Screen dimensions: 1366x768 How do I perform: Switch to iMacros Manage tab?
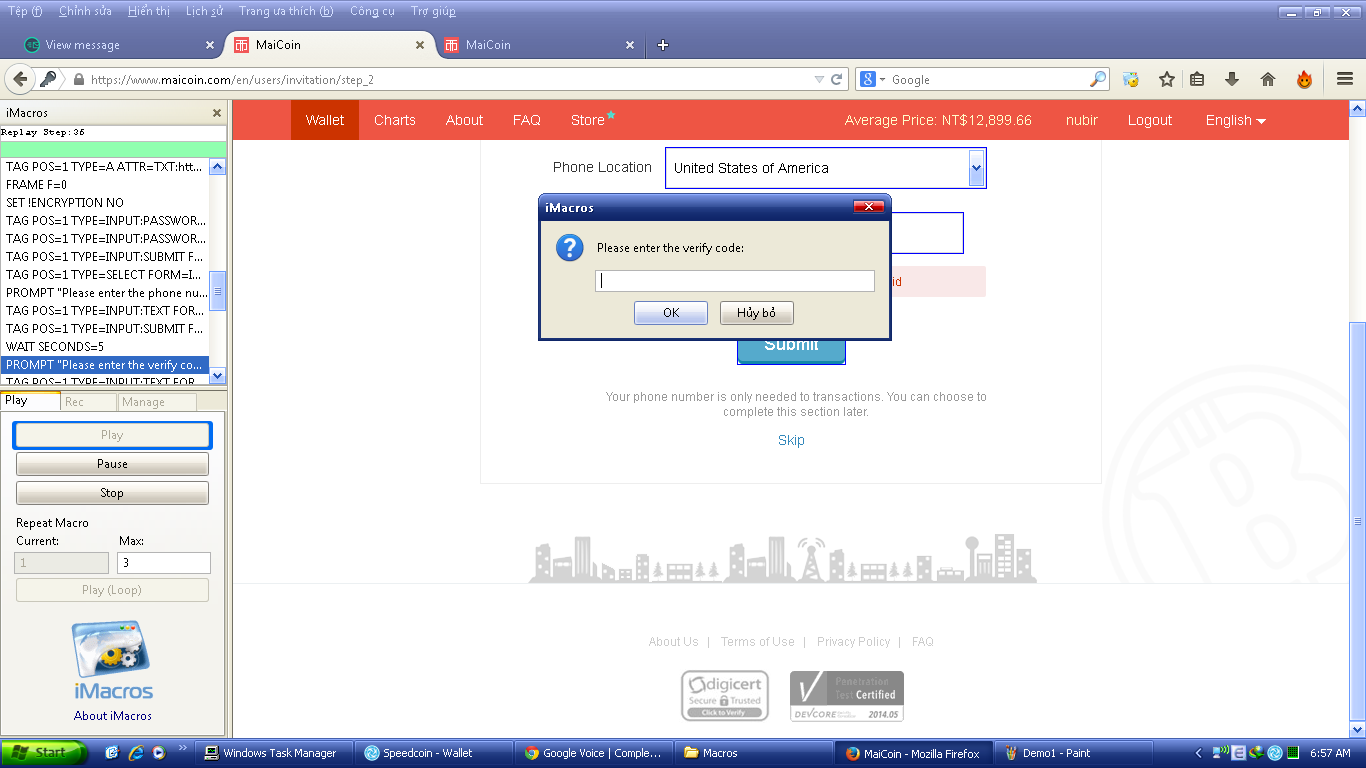(x=157, y=402)
